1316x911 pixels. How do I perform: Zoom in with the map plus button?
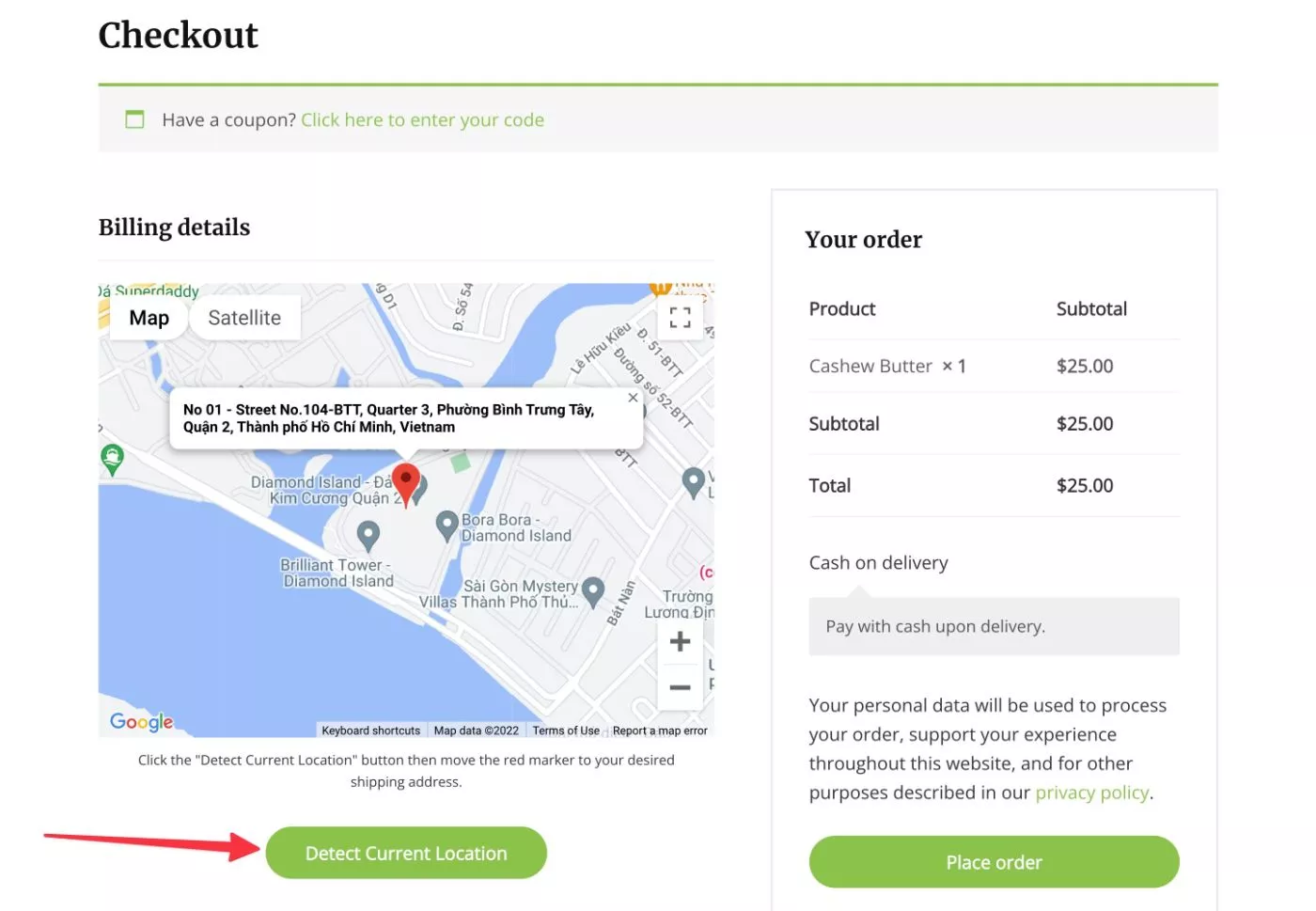coord(680,642)
